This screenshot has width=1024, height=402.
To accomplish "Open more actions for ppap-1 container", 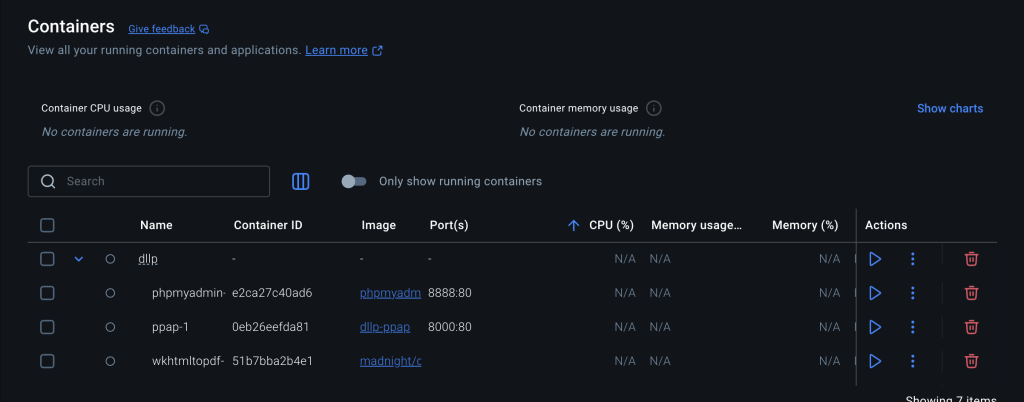I will click(x=912, y=327).
